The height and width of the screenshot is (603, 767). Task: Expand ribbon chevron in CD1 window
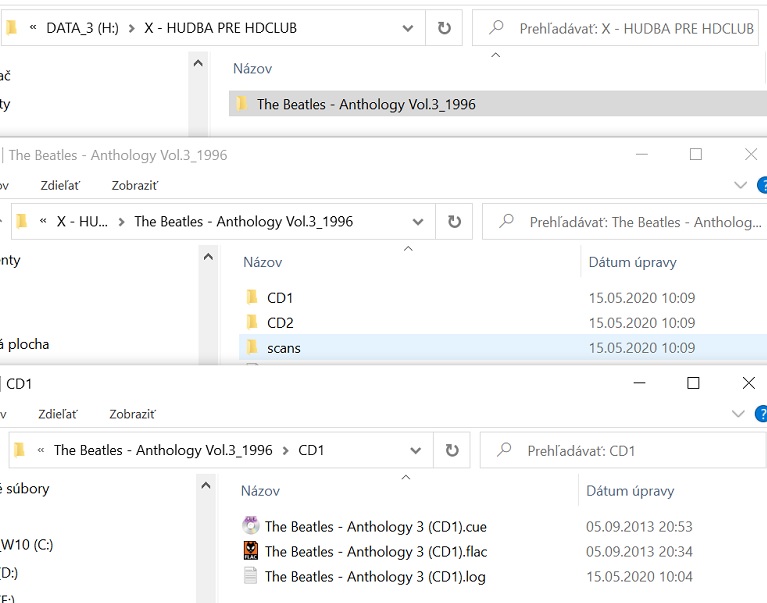click(738, 414)
